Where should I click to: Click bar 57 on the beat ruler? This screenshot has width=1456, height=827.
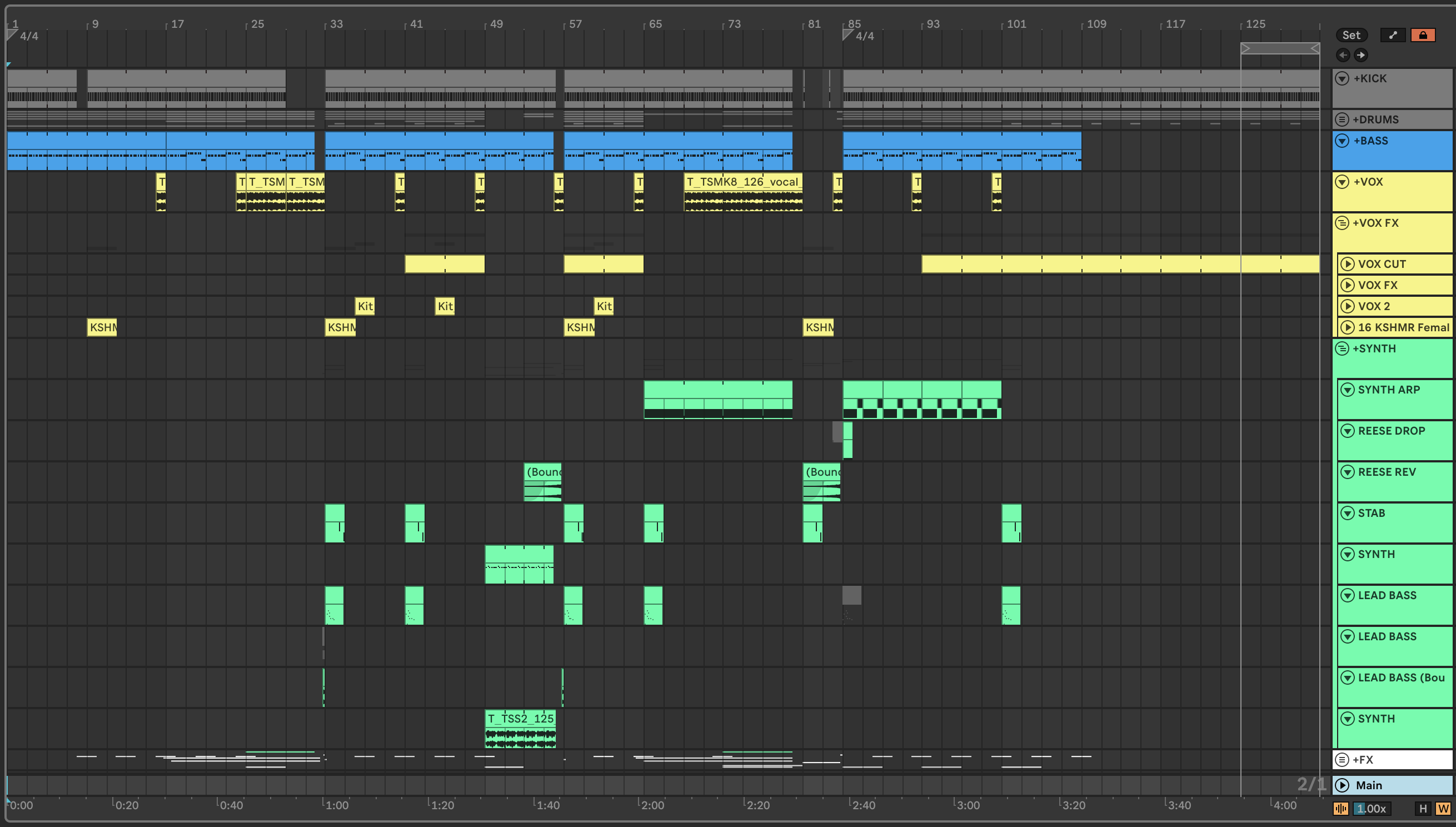click(x=575, y=24)
